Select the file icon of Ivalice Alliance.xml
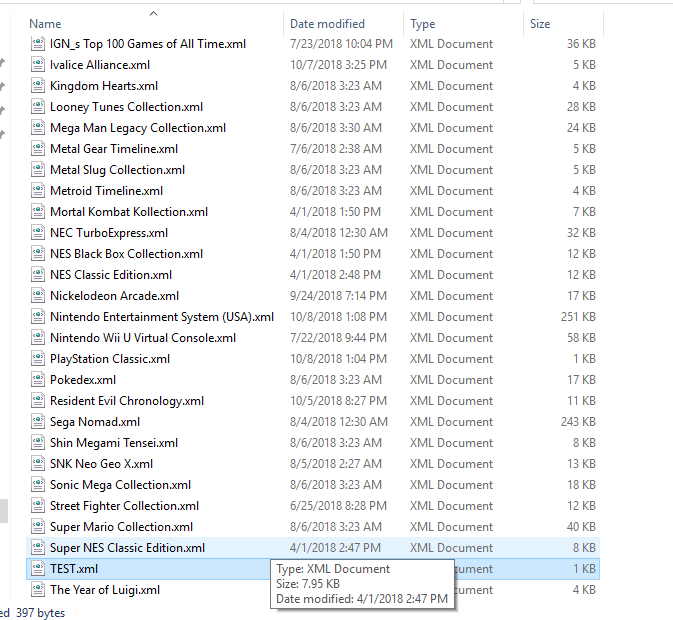 click(x=38, y=65)
